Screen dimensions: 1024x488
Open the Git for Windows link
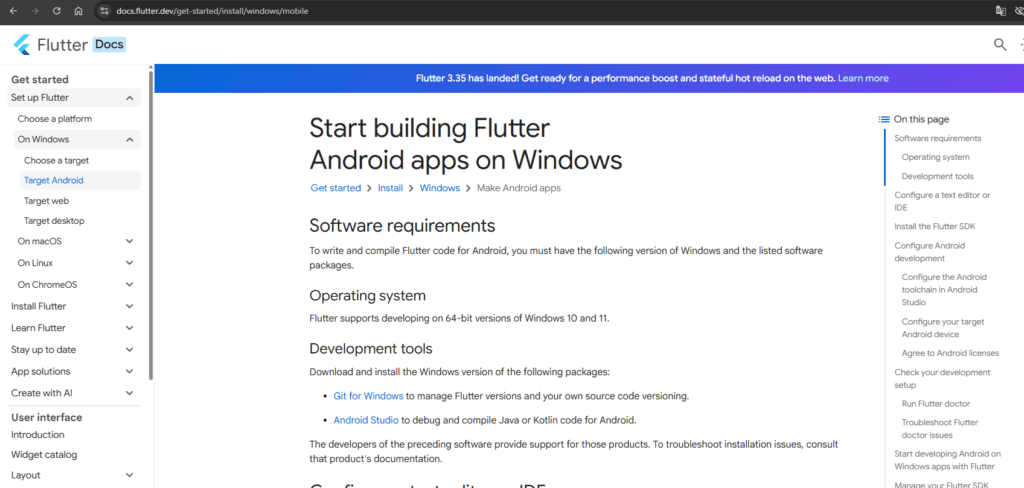click(368, 396)
